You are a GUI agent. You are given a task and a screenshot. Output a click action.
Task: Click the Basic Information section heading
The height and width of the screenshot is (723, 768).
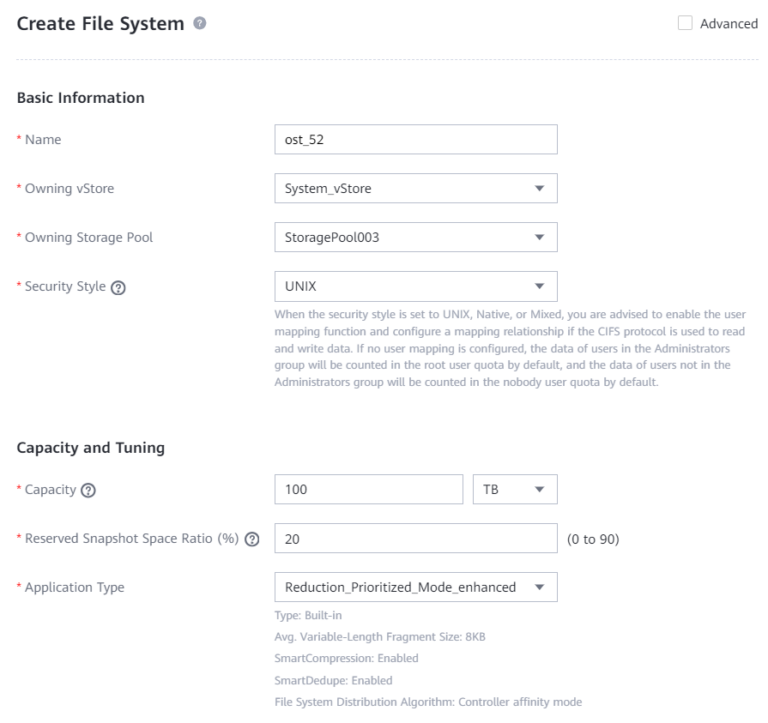(81, 98)
